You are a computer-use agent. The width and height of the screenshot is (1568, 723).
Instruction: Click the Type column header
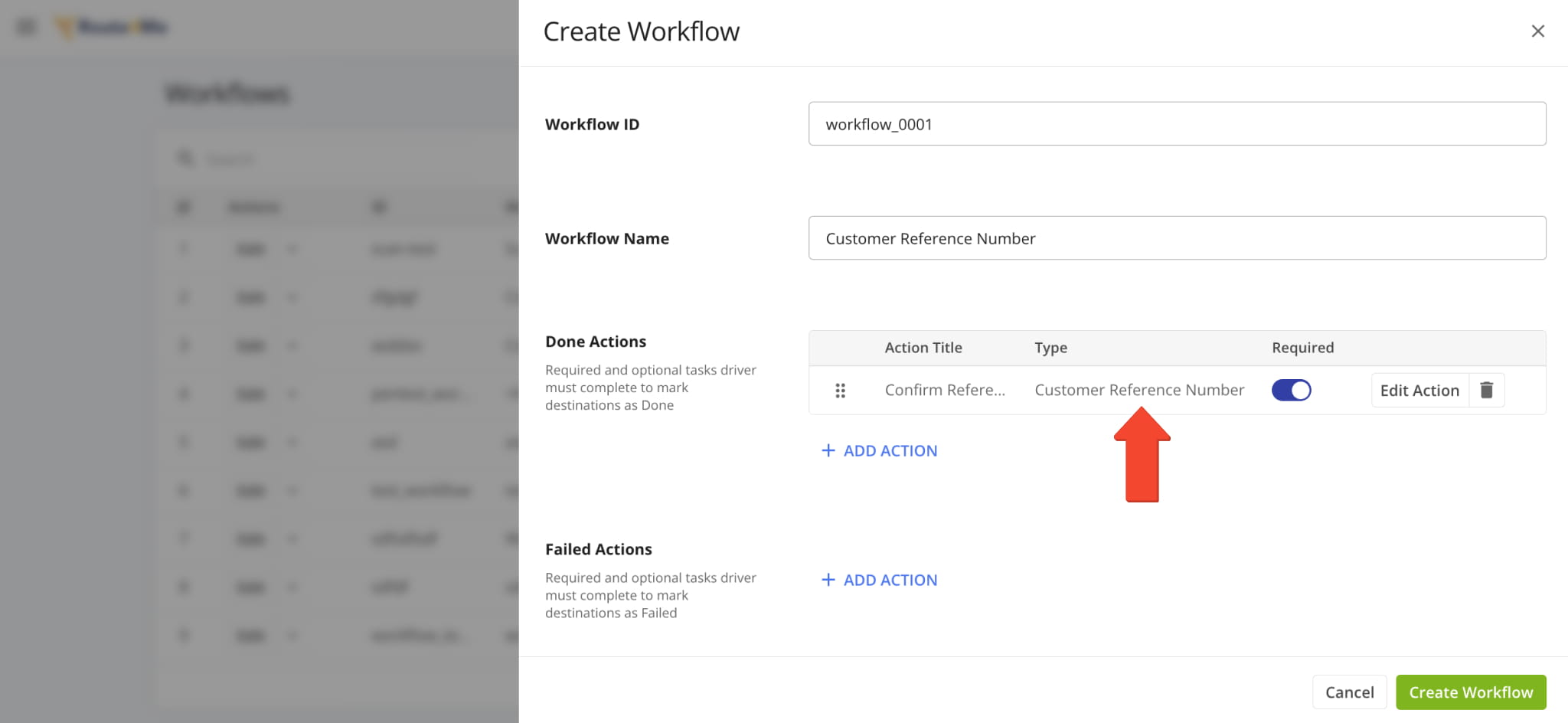tap(1050, 348)
